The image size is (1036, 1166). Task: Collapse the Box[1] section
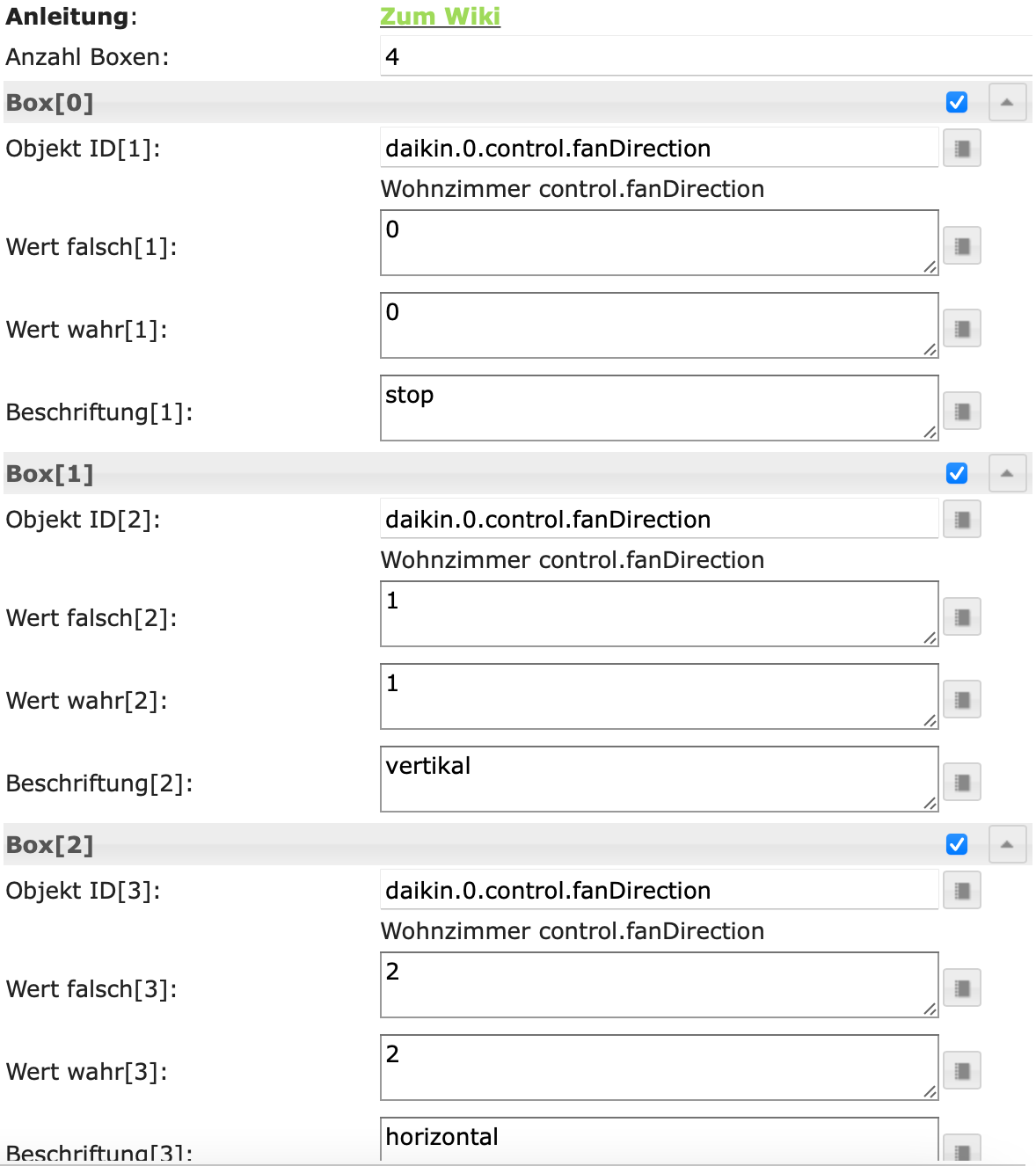[x=1007, y=473]
